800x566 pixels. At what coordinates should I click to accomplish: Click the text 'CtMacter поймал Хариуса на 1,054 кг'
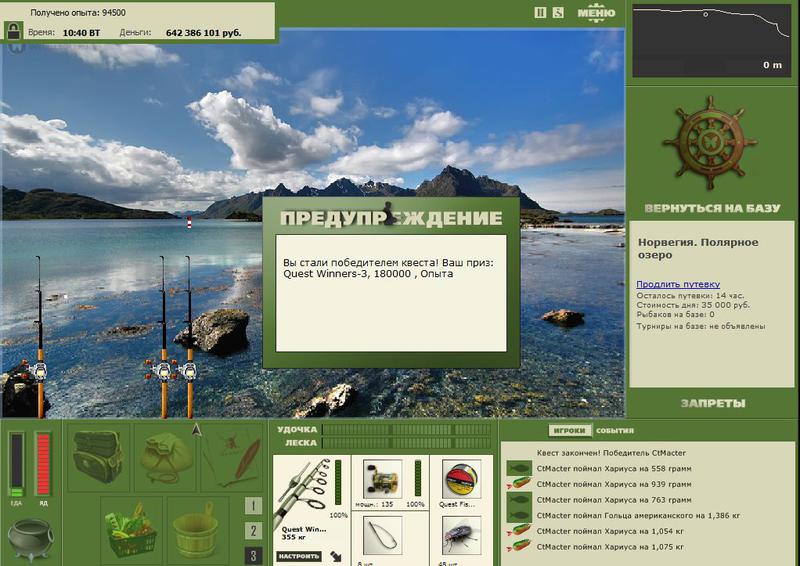(x=610, y=531)
